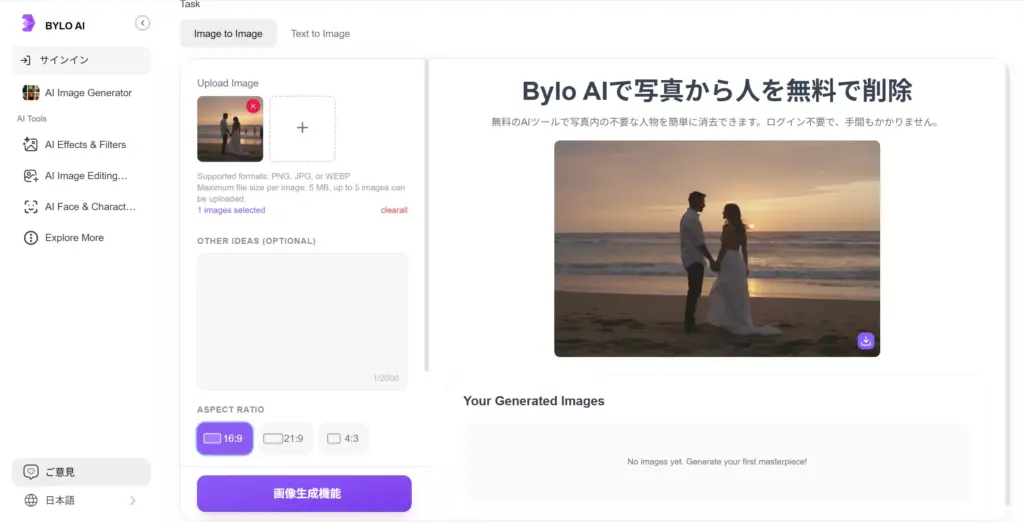Open AI Effects & Filters menu
This screenshot has height=522, width=1024.
(x=81, y=144)
